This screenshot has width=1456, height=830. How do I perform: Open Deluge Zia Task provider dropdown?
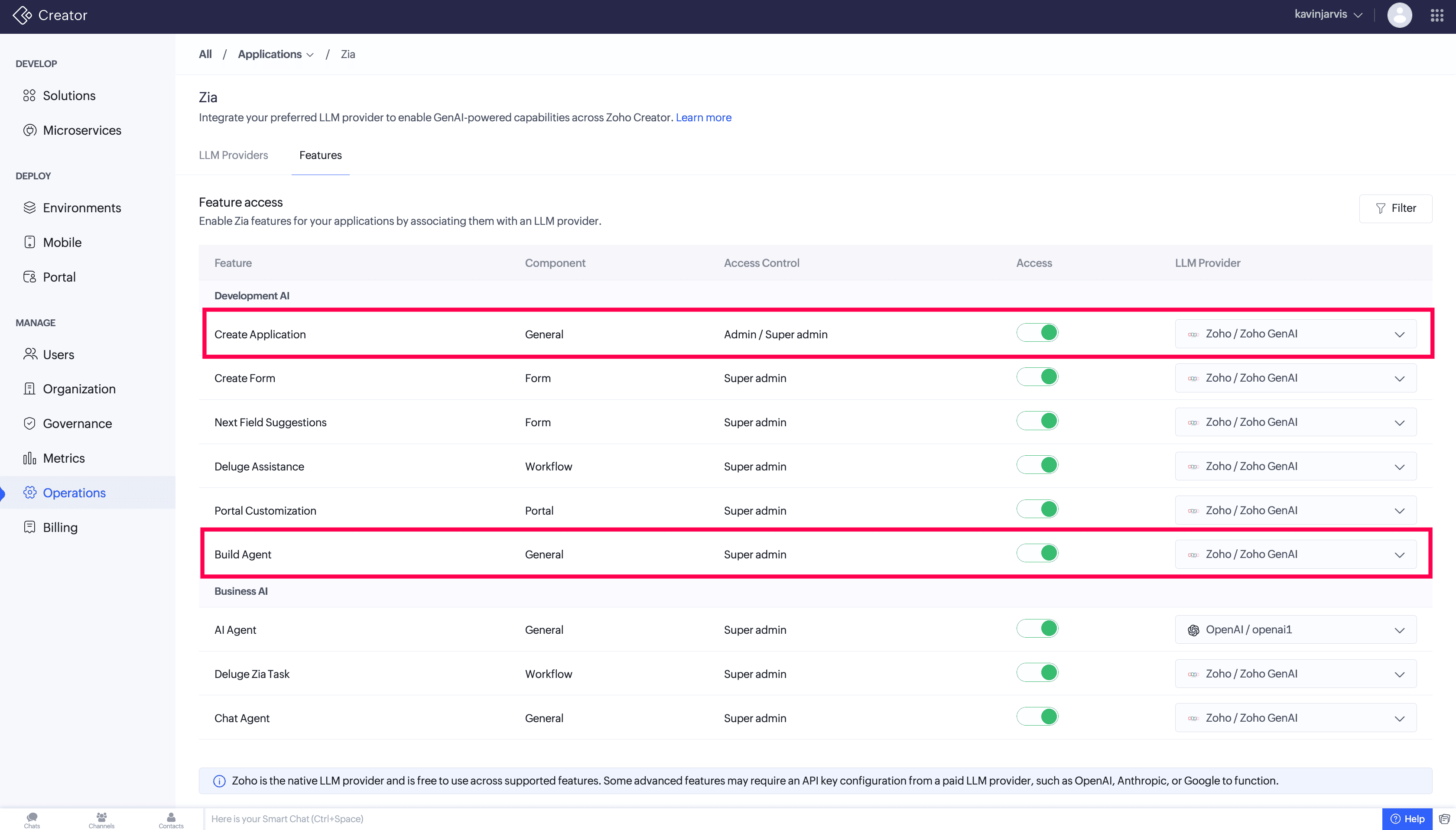1295,674
